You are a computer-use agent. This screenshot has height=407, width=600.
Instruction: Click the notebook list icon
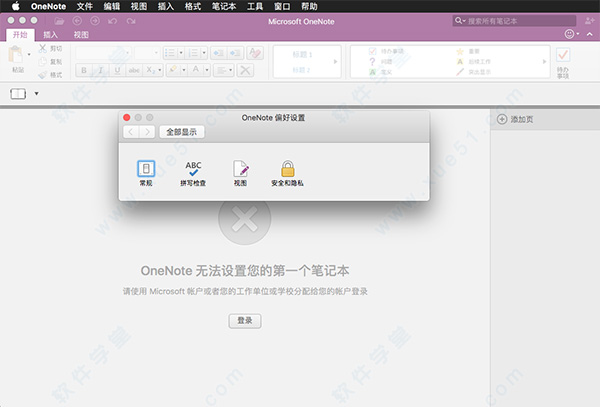click(18, 93)
